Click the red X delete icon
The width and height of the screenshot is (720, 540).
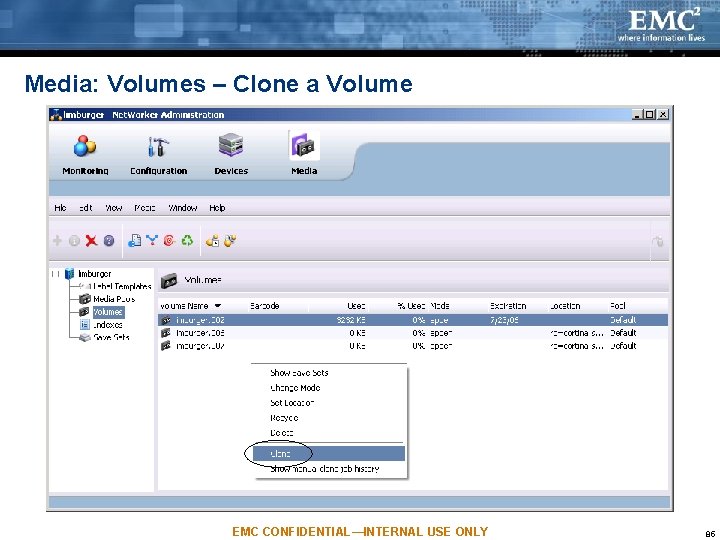click(x=91, y=240)
